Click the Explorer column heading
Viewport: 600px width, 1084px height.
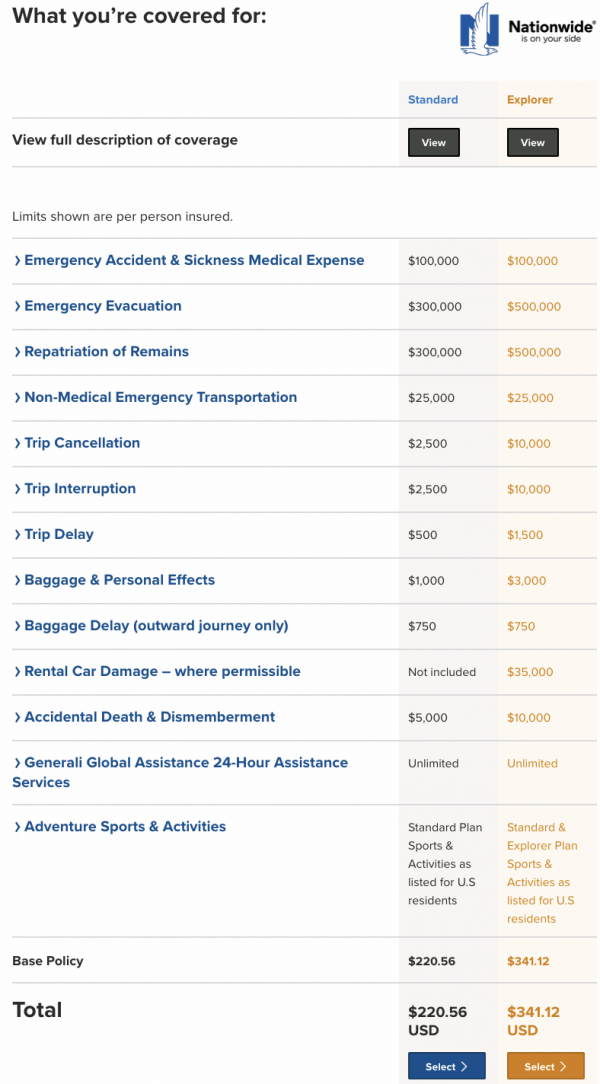tap(530, 100)
